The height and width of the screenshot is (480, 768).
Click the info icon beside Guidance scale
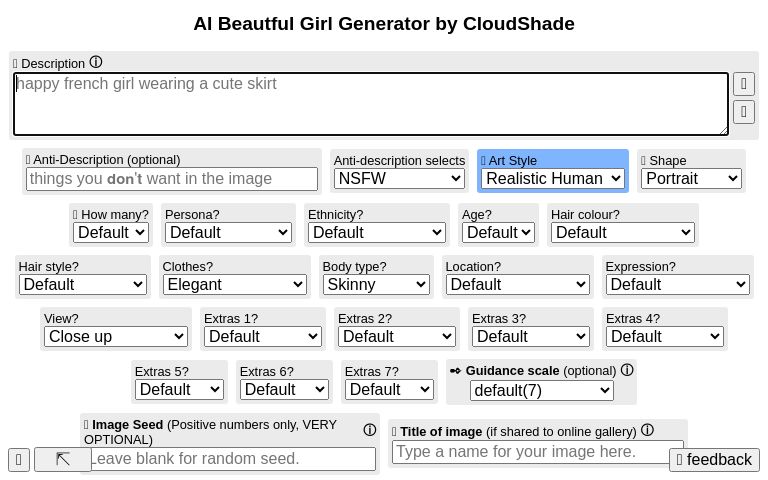(627, 370)
